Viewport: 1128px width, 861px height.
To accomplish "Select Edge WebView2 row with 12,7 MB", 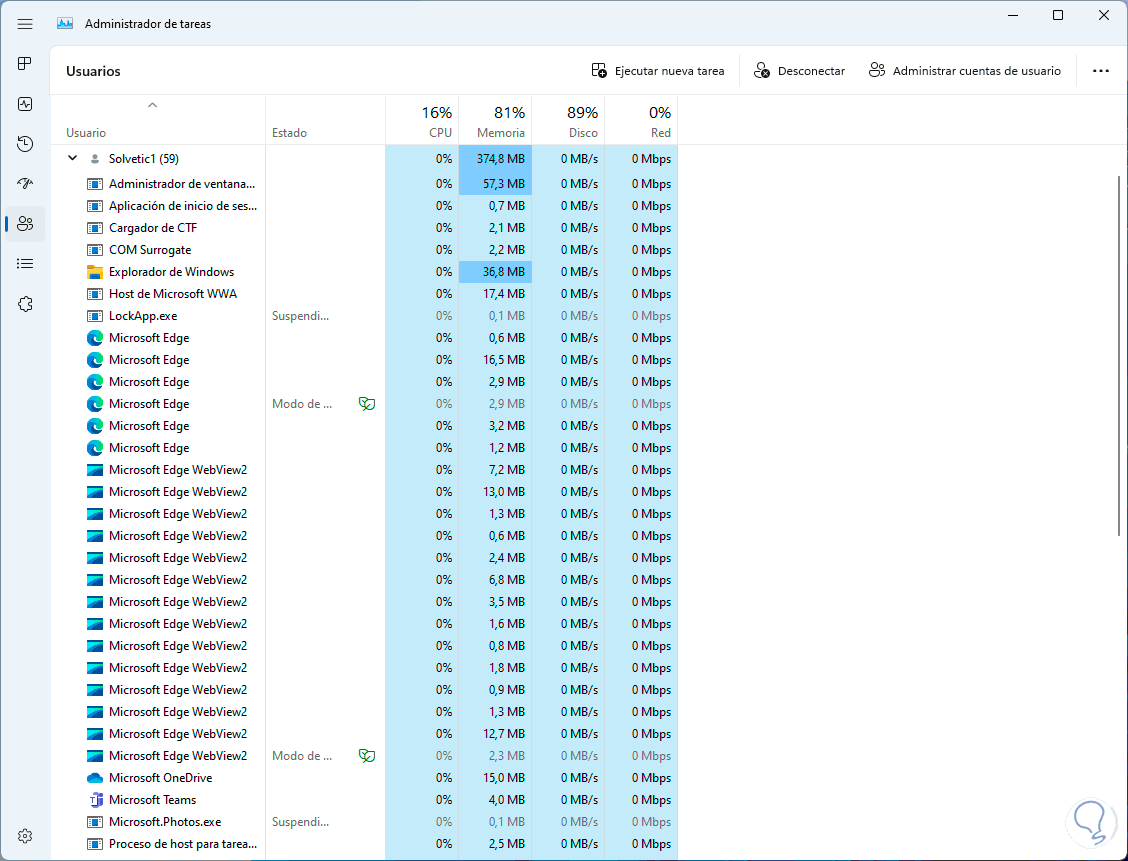I will (364, 734).
